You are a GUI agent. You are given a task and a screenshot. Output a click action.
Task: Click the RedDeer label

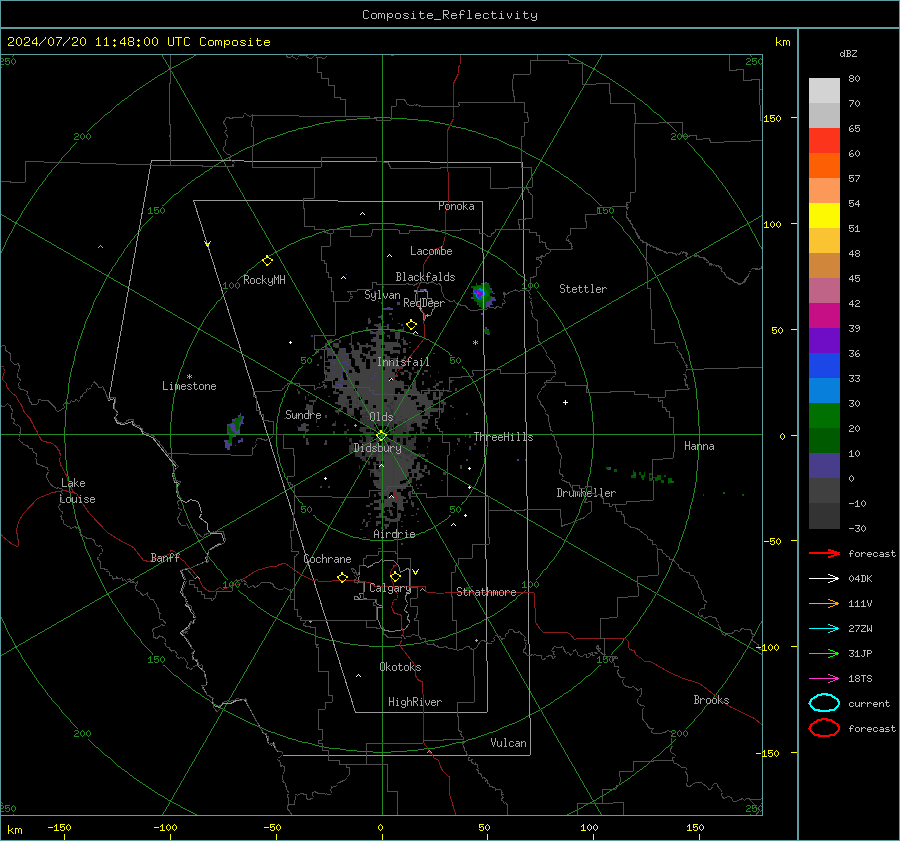point(424,303)
